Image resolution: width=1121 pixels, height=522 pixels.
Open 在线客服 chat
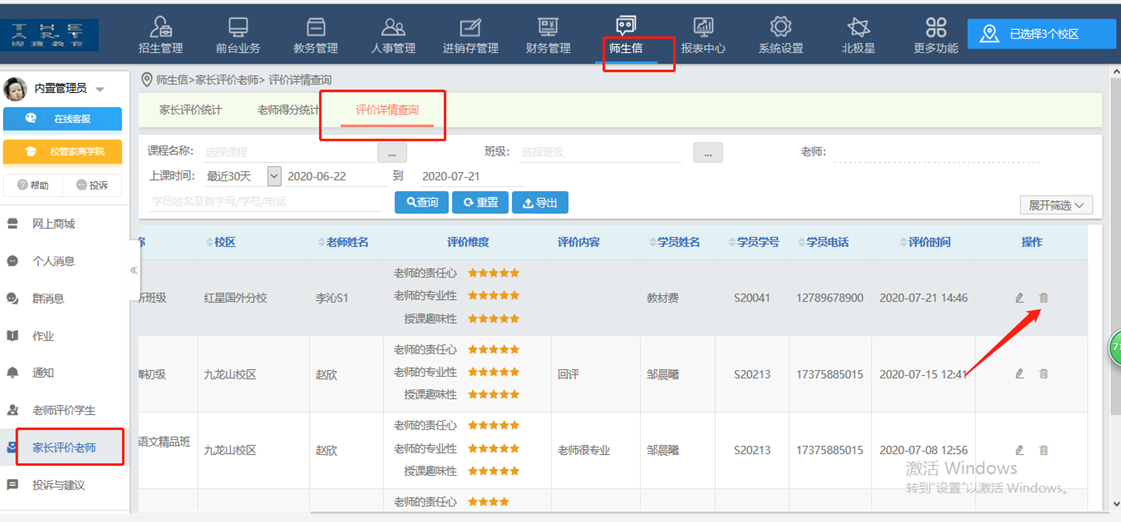point(62,119)
